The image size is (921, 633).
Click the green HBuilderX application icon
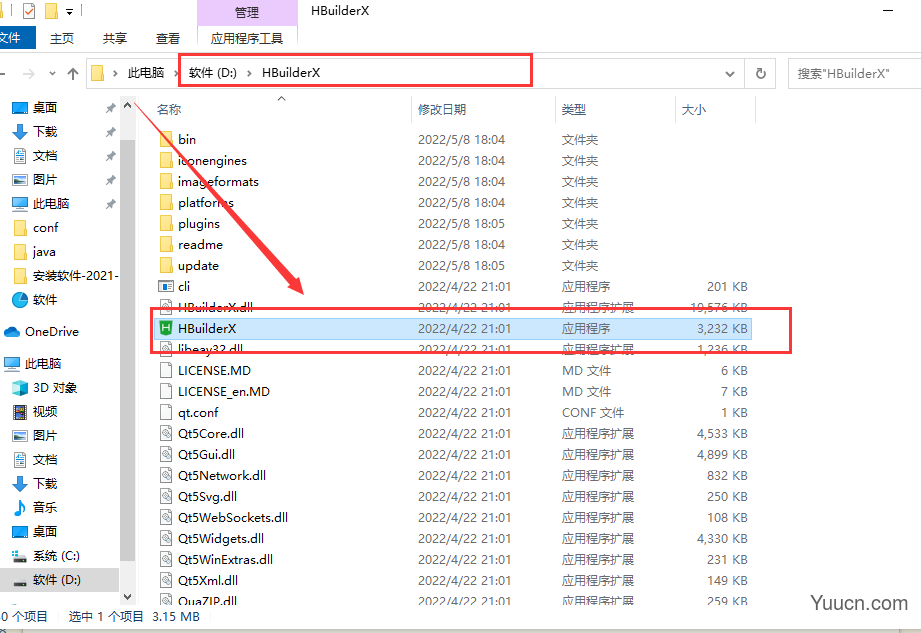pyautogui.click(x=166, y=328)
